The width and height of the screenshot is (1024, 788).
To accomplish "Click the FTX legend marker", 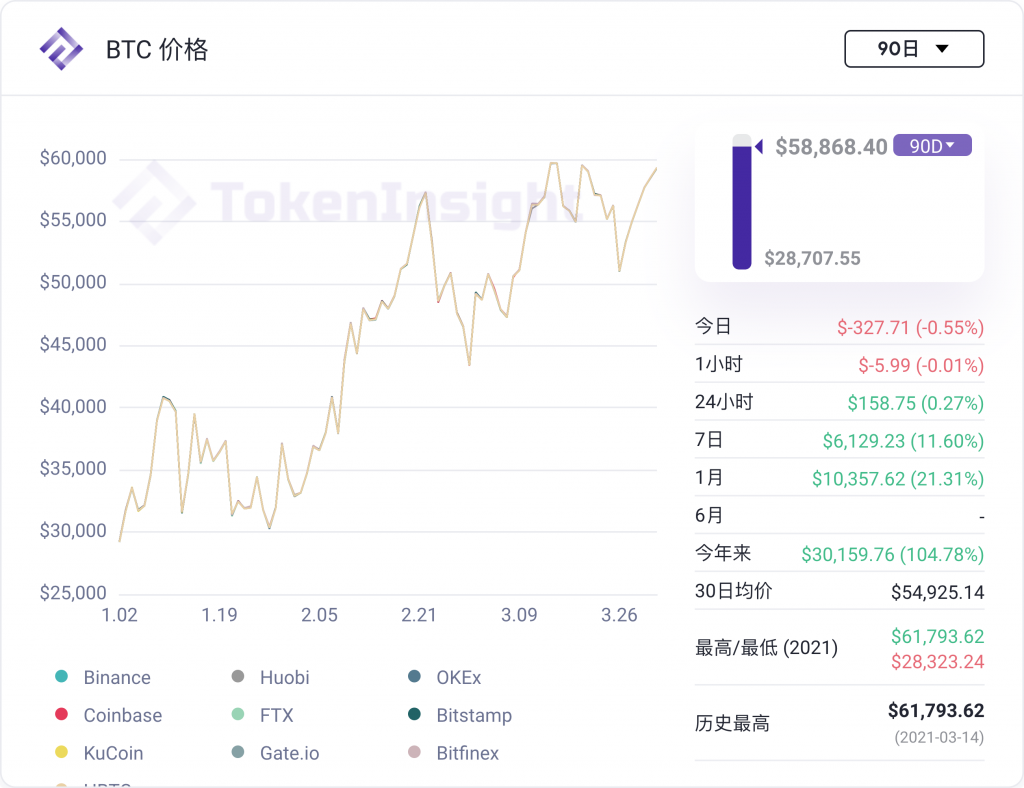I will [237, 715].
